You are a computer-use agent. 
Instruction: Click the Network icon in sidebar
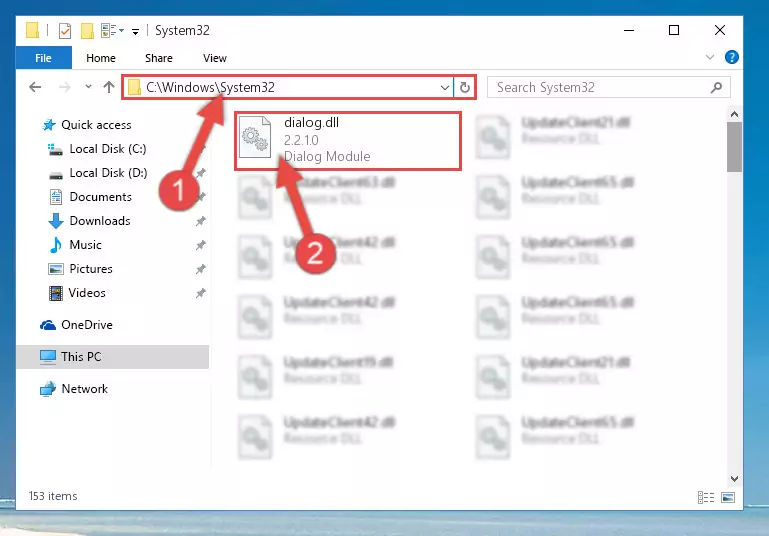tap(48, 389)
